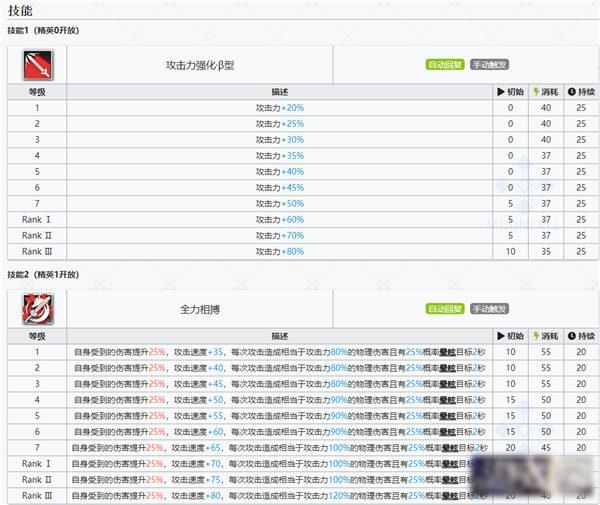Click 初始 value 15 in 攻击速度+50 row

click(510, 400)
